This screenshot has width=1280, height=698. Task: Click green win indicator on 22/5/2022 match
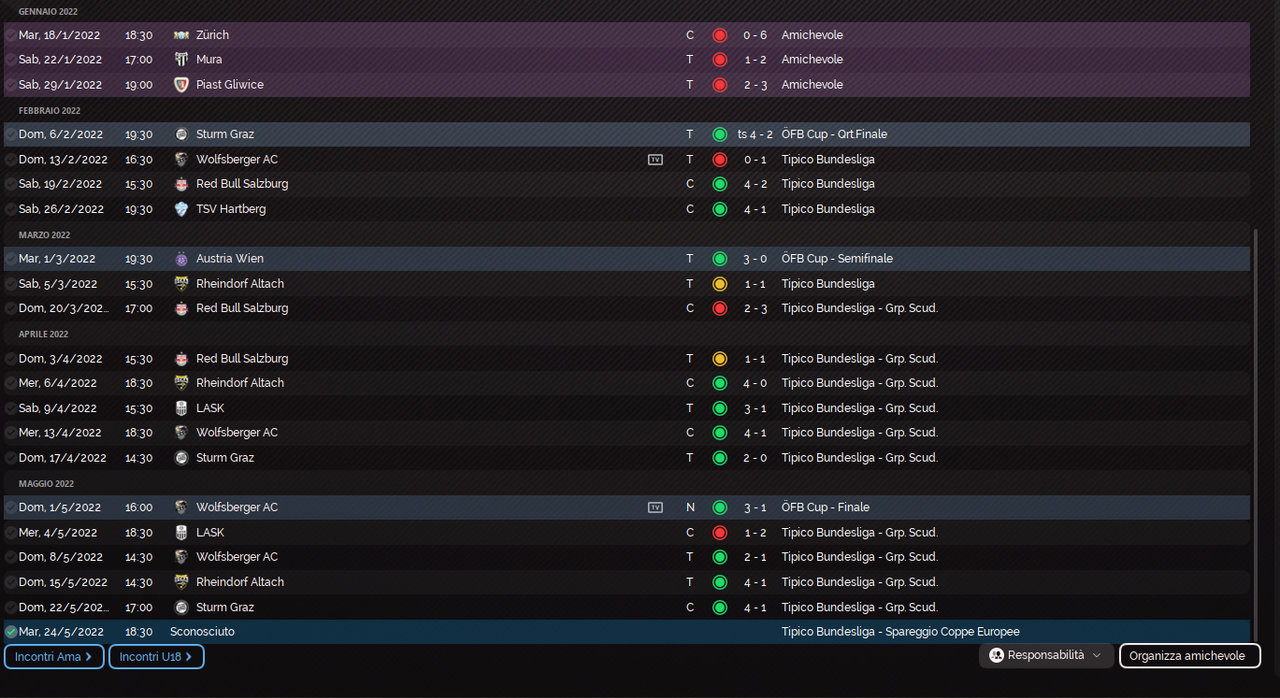tap(719, 607)
